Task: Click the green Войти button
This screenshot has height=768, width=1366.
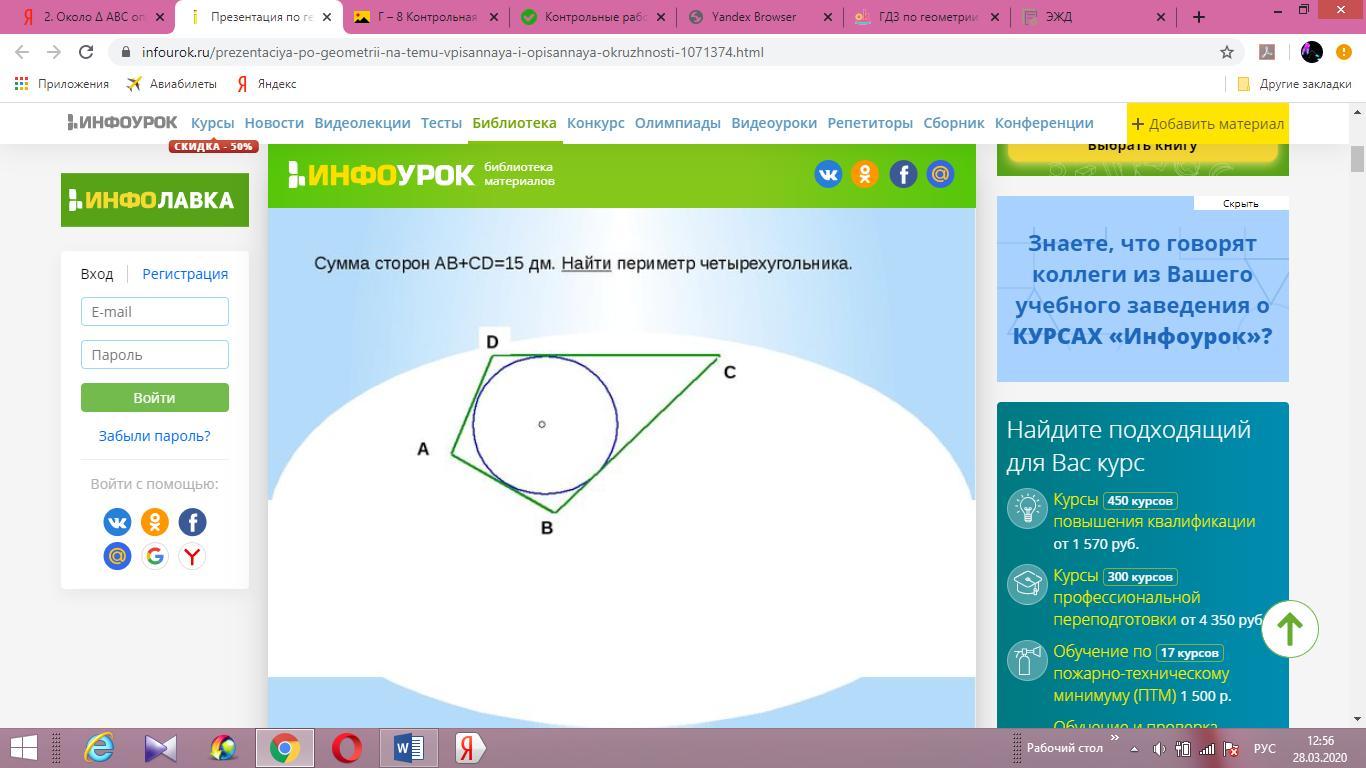Action: (155, 397)
